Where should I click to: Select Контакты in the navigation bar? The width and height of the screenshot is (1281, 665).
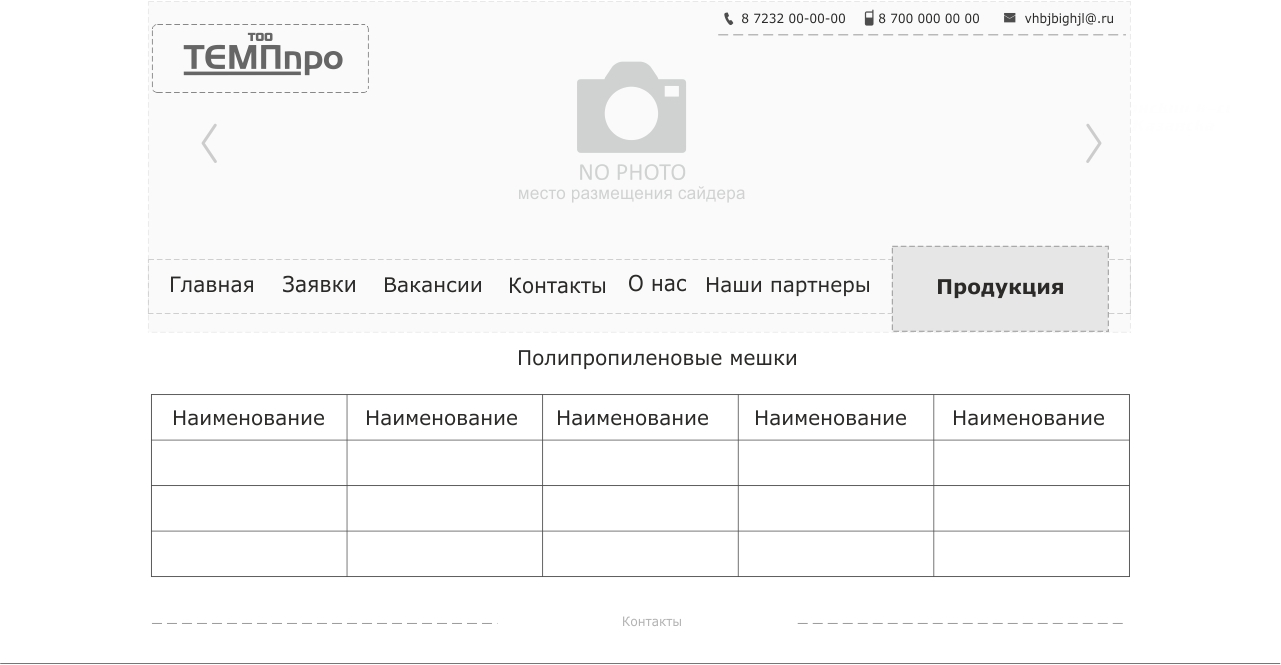(557, 286)
